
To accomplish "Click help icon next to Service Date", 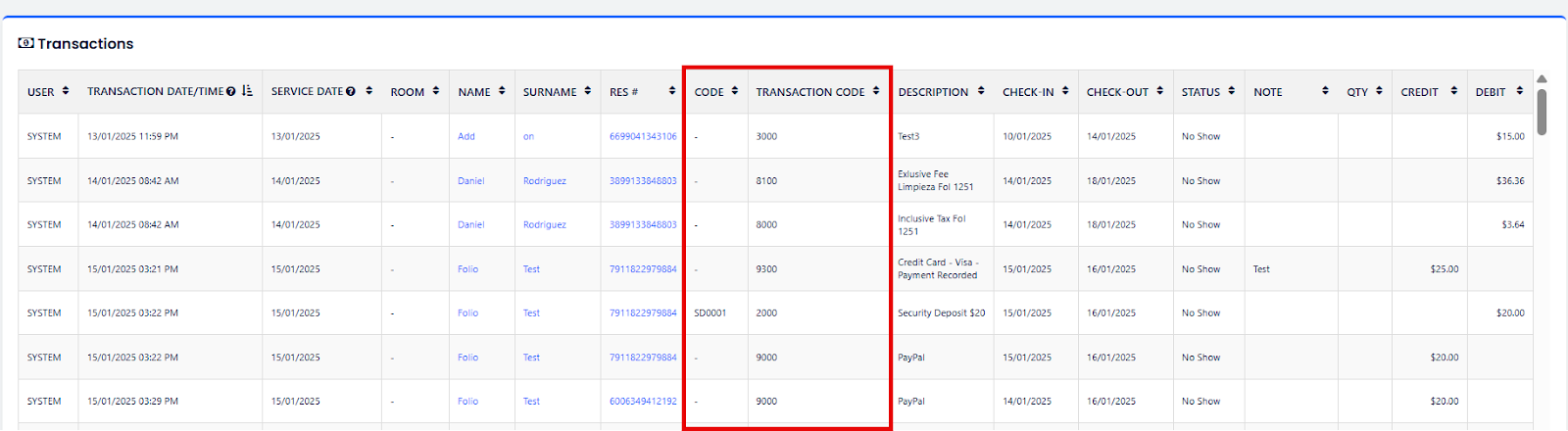I will click(x=351, y=91).
